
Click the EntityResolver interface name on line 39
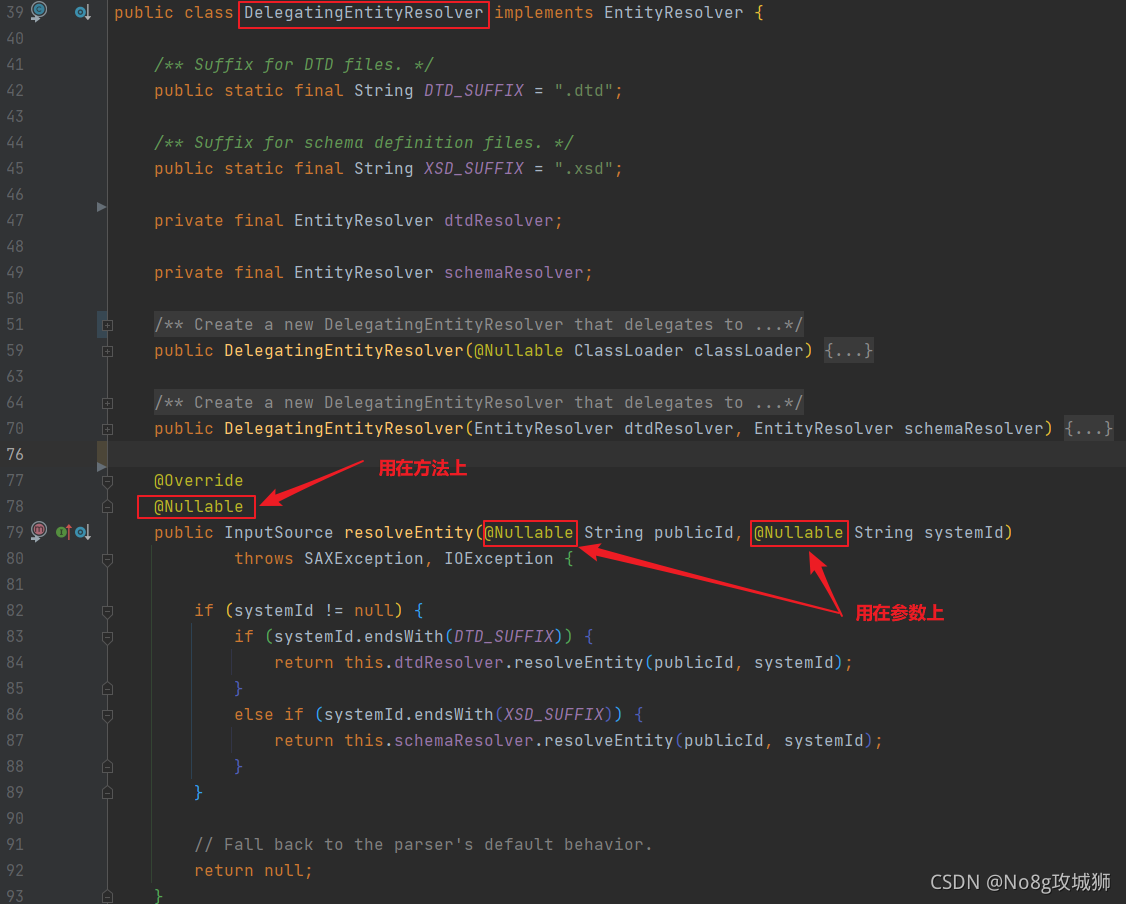click(x=673, y=13)
